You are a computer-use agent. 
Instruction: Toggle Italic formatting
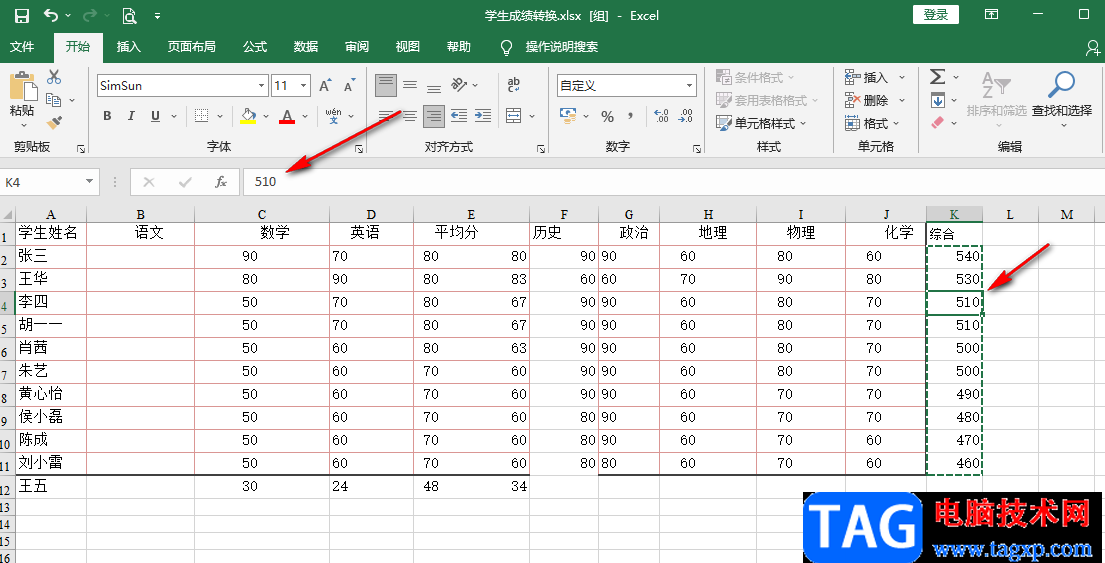point(131,116)
